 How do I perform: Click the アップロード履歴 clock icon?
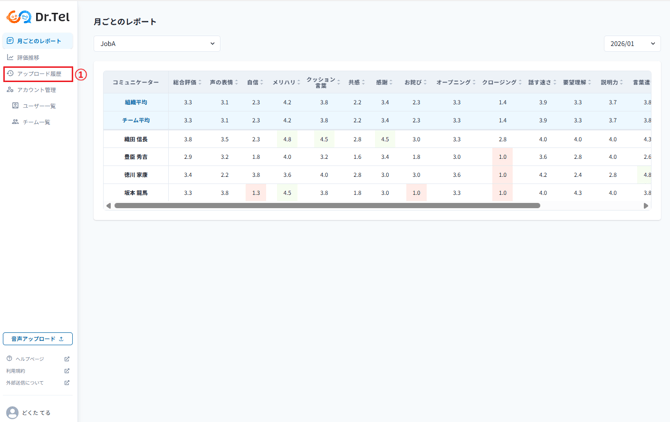coord(11,74)
